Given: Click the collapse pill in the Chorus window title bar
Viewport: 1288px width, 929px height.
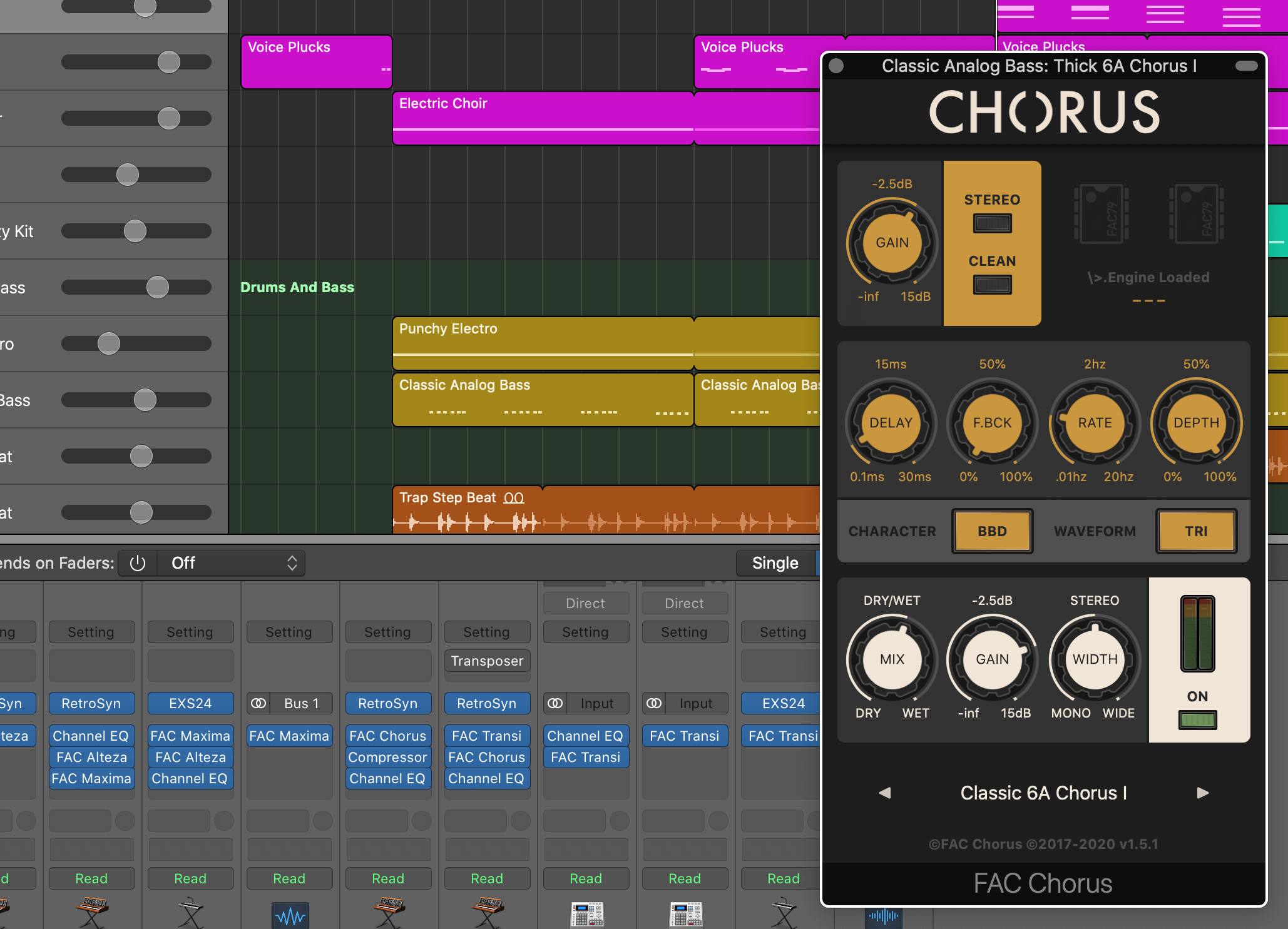Looking at the screenshot, I should pos(1246,66).
